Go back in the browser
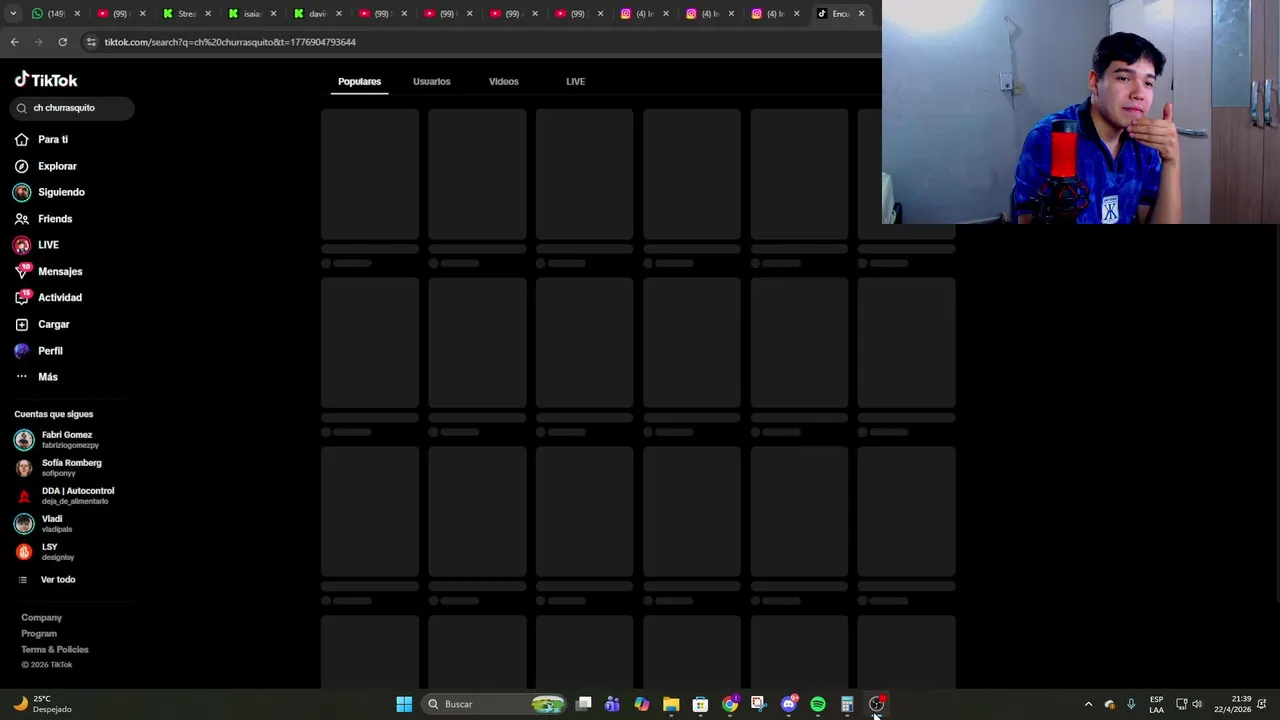The image size is (1280, 720). coord(14,42)
